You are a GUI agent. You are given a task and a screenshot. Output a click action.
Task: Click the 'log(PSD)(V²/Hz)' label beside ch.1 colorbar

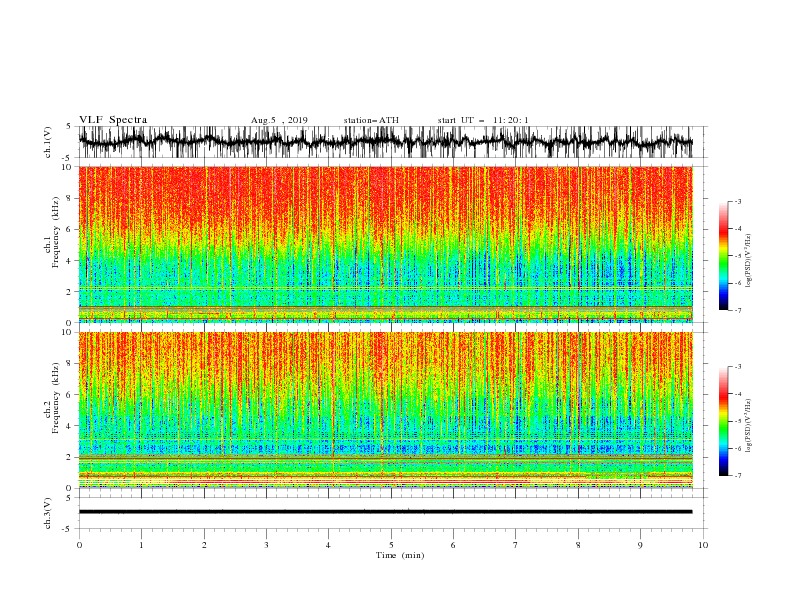748,261
